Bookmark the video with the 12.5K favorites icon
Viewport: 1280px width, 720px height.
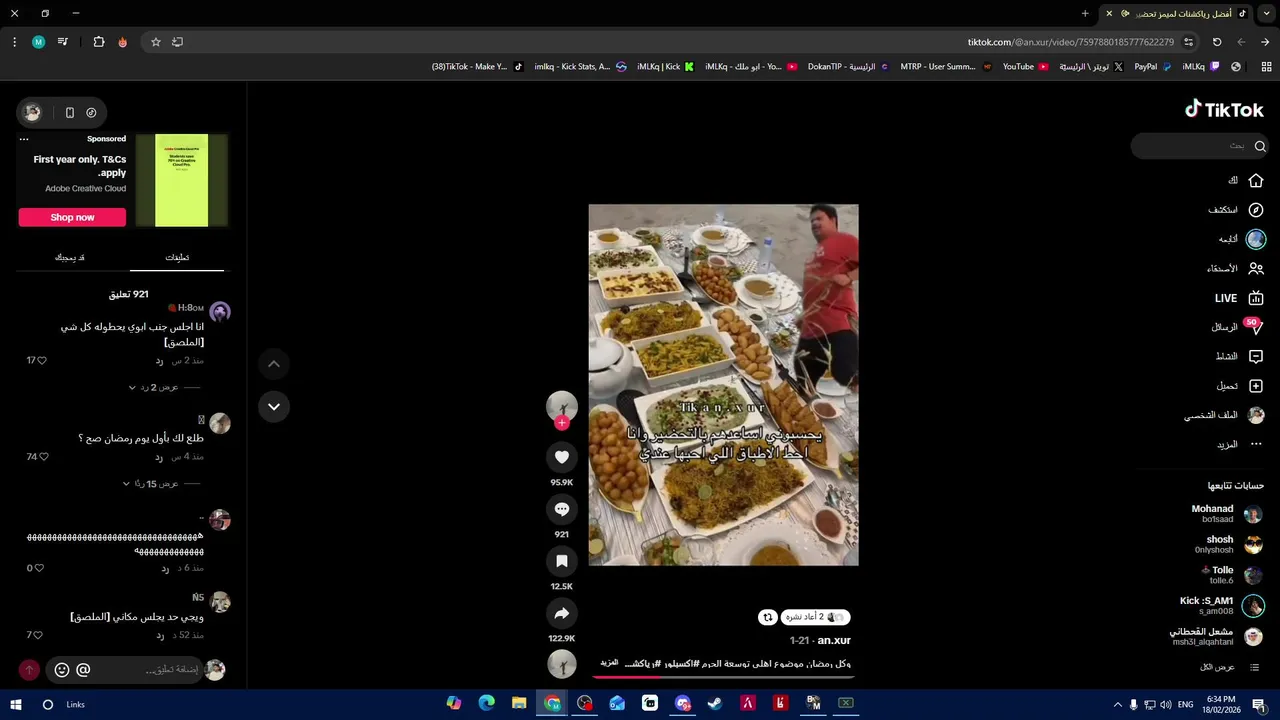pyautogui.click(x=562, y=561)
